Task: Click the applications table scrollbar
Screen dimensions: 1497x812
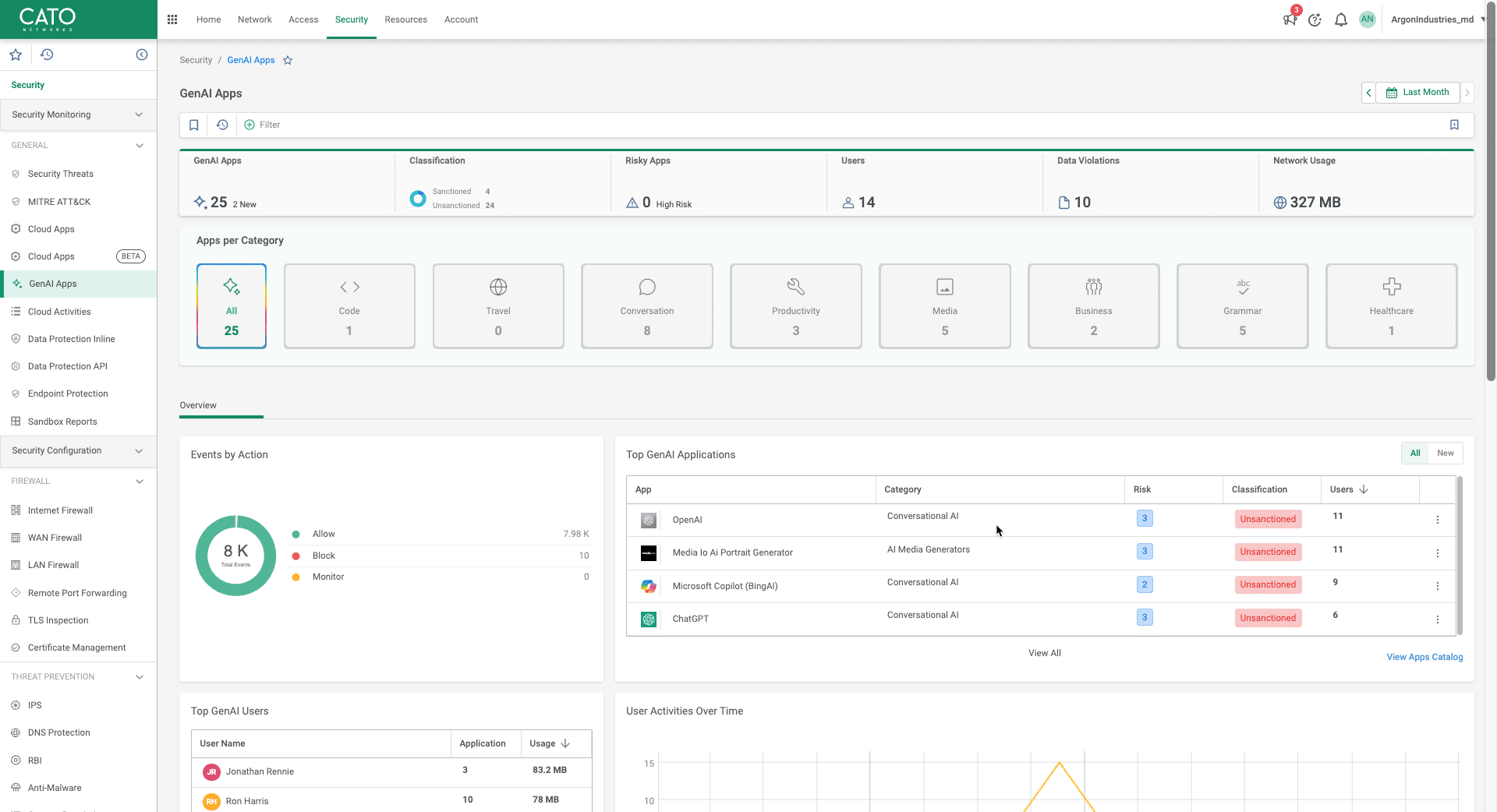Action: tap(1460, 555)
